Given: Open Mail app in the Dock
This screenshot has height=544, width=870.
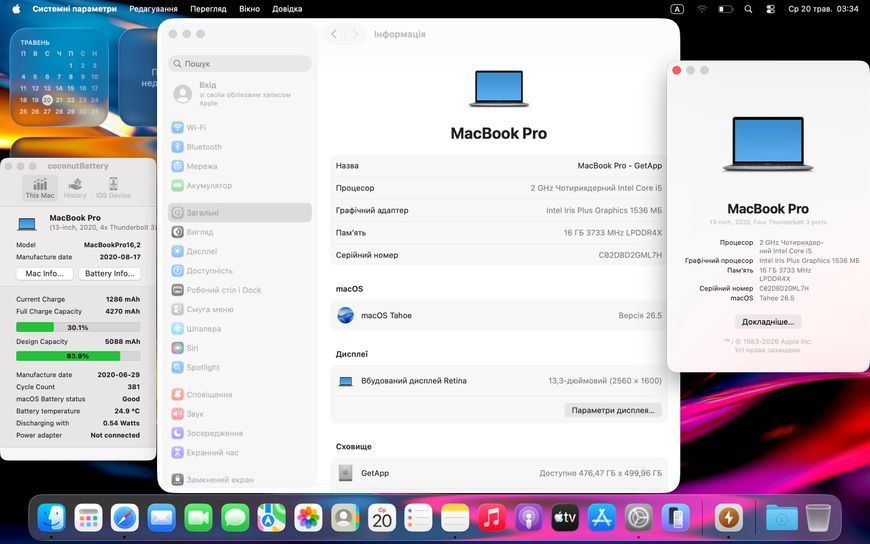Looking at the screenshot, I should pos(161,518).
